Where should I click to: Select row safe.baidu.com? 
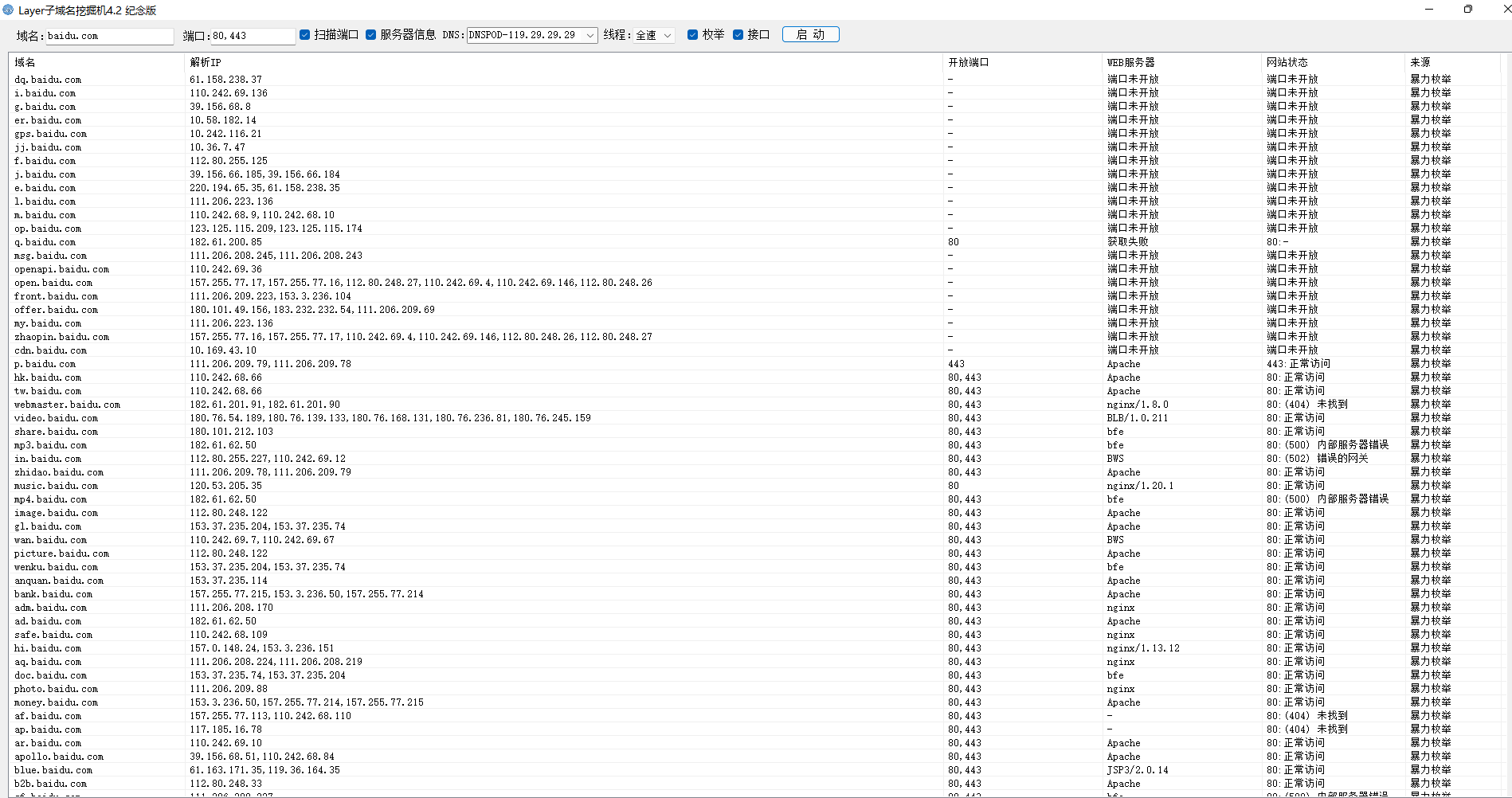[755, 635]
